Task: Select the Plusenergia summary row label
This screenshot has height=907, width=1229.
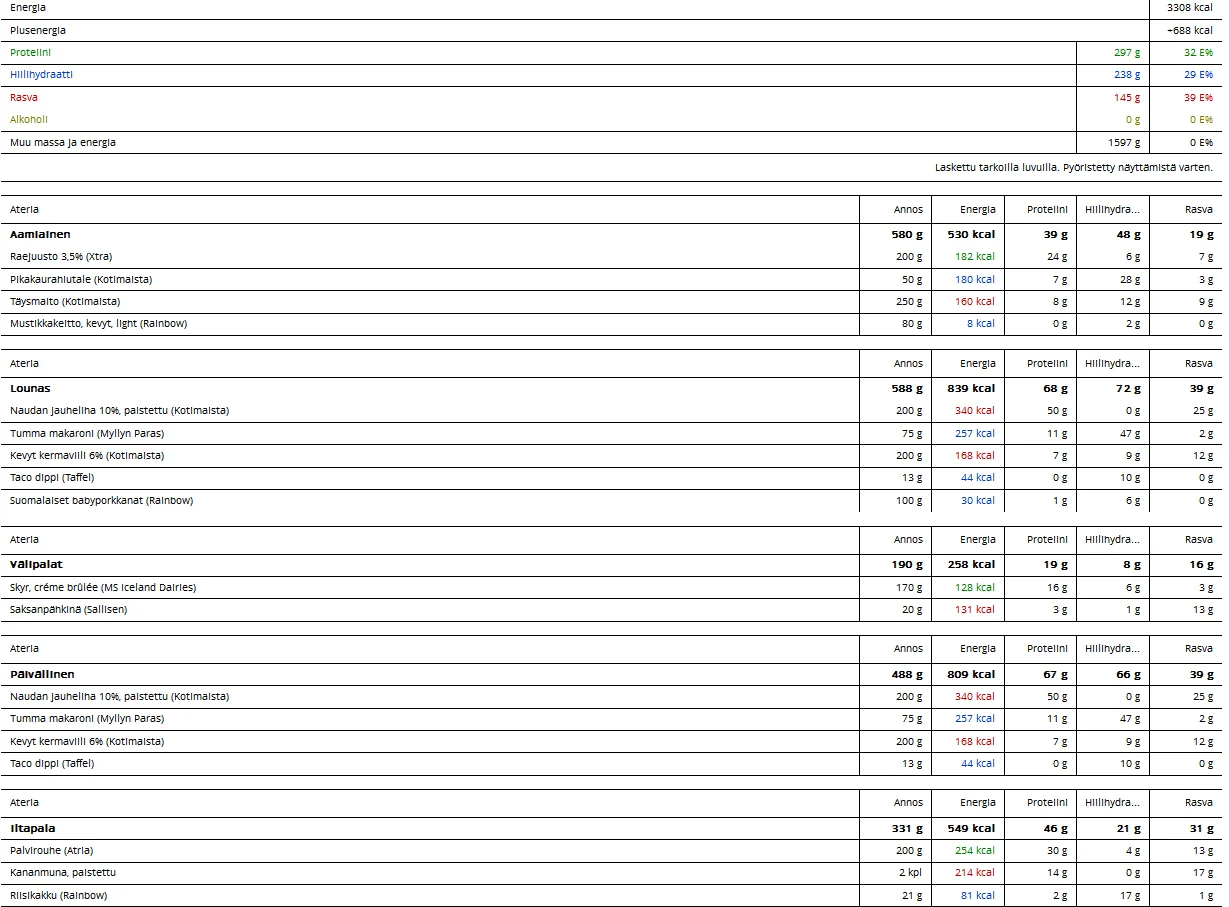Action: point(38,30)
